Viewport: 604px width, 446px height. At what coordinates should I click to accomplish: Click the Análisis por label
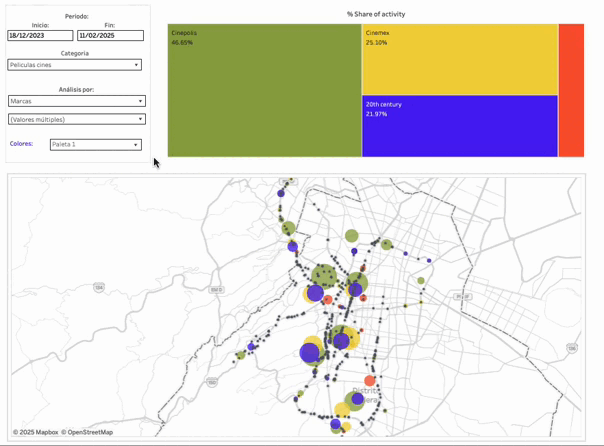pyautogui.click(x=76, y=89)
